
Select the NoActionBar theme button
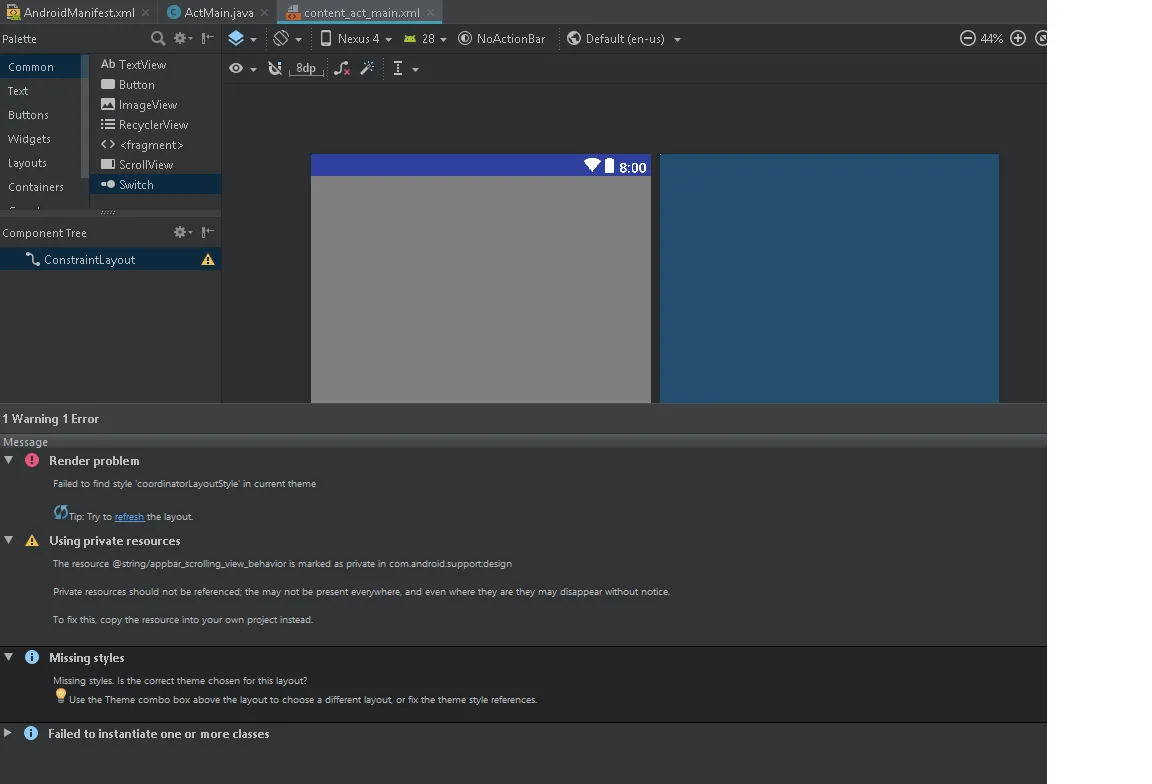pos(502,39)
